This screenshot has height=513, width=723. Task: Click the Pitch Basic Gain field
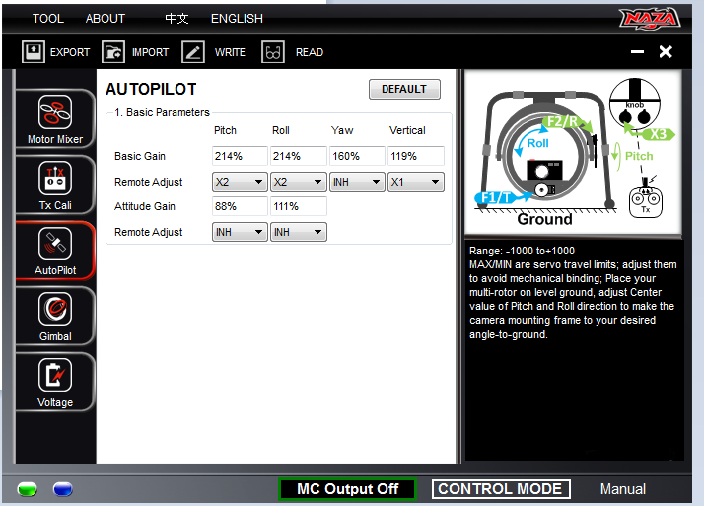pos(240,156)
